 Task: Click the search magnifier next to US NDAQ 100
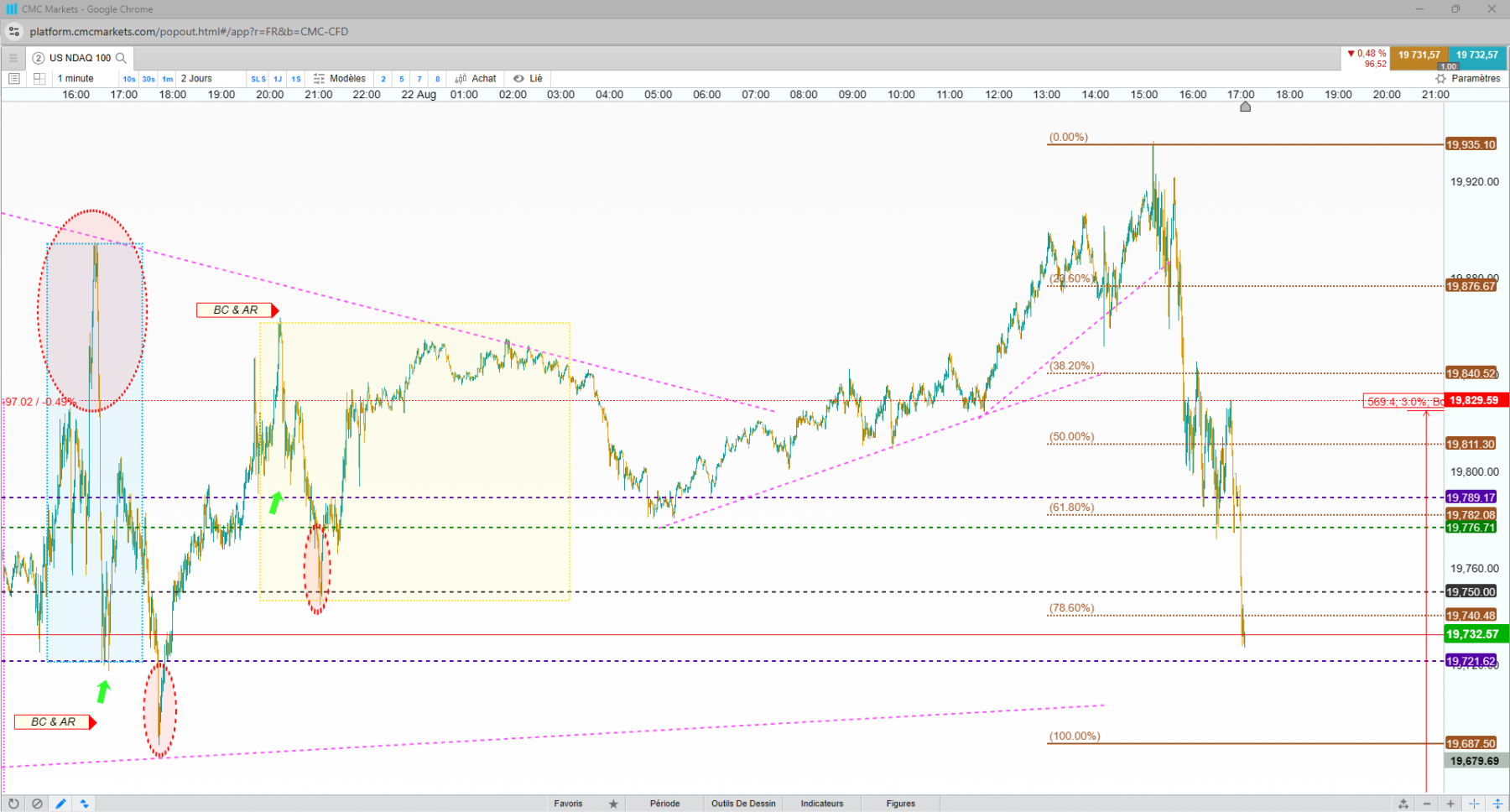(x=121, y=58)
